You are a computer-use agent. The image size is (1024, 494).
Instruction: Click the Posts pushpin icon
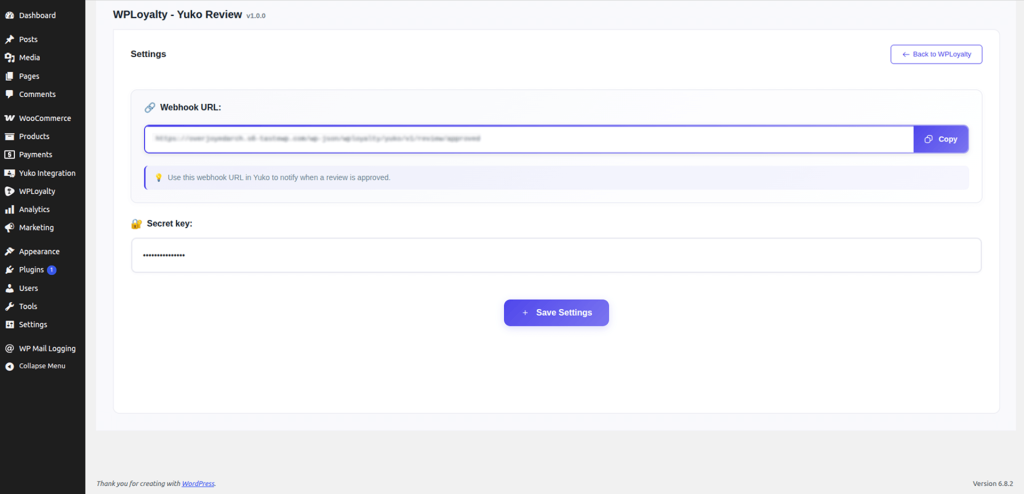click(x=9, y=39)
